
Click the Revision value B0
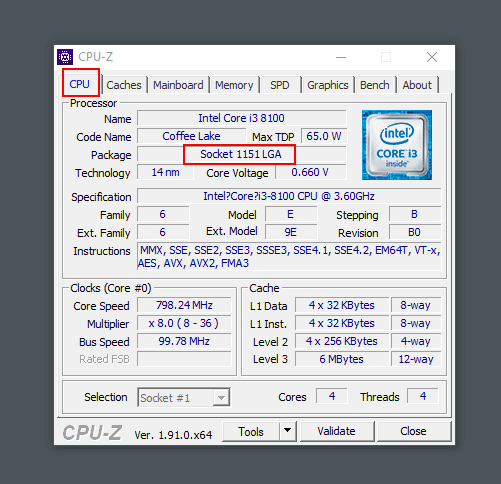click(415, 232)
